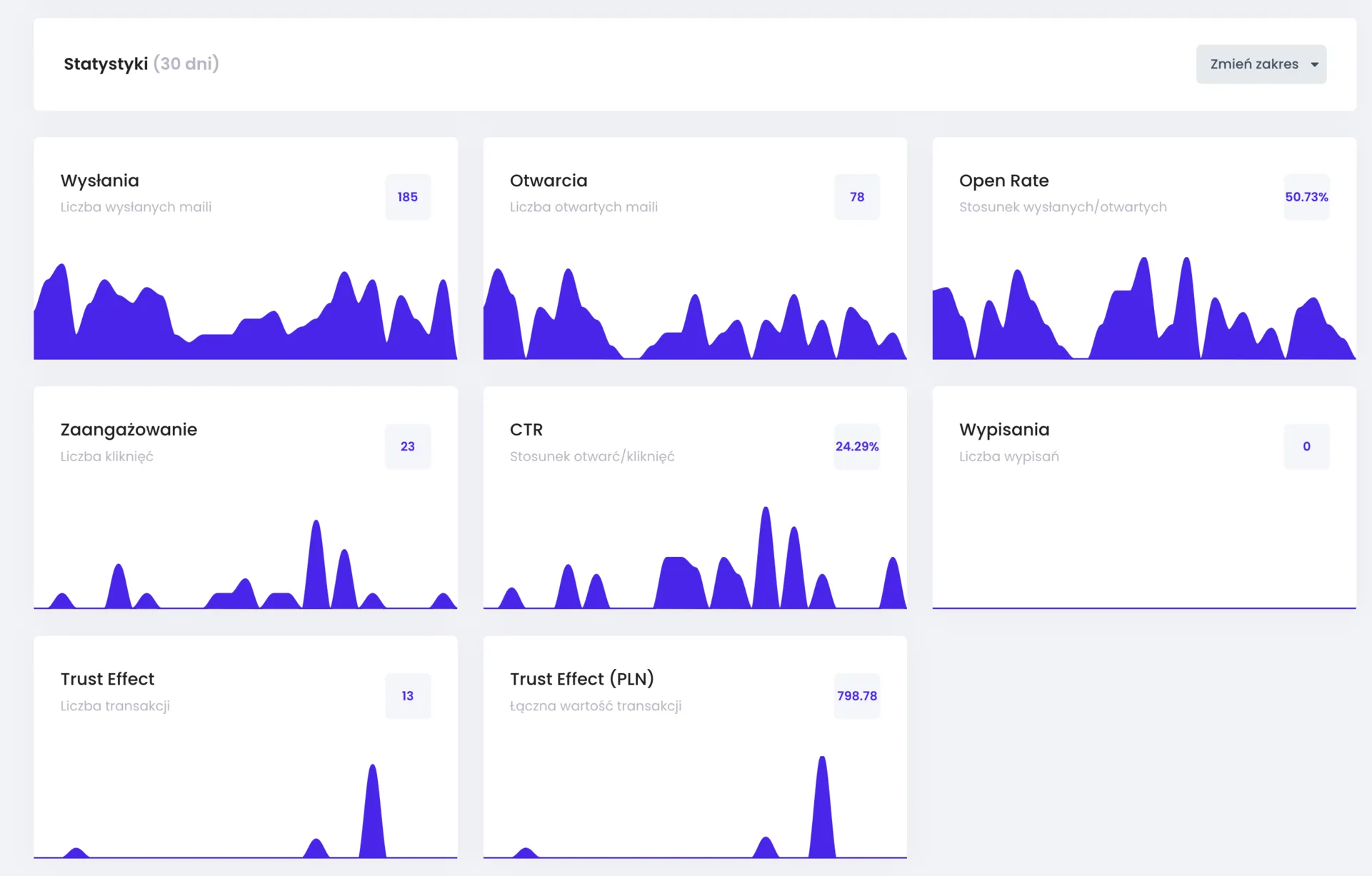
Task: Click the Open Rate area chart
Action: 1144,308
